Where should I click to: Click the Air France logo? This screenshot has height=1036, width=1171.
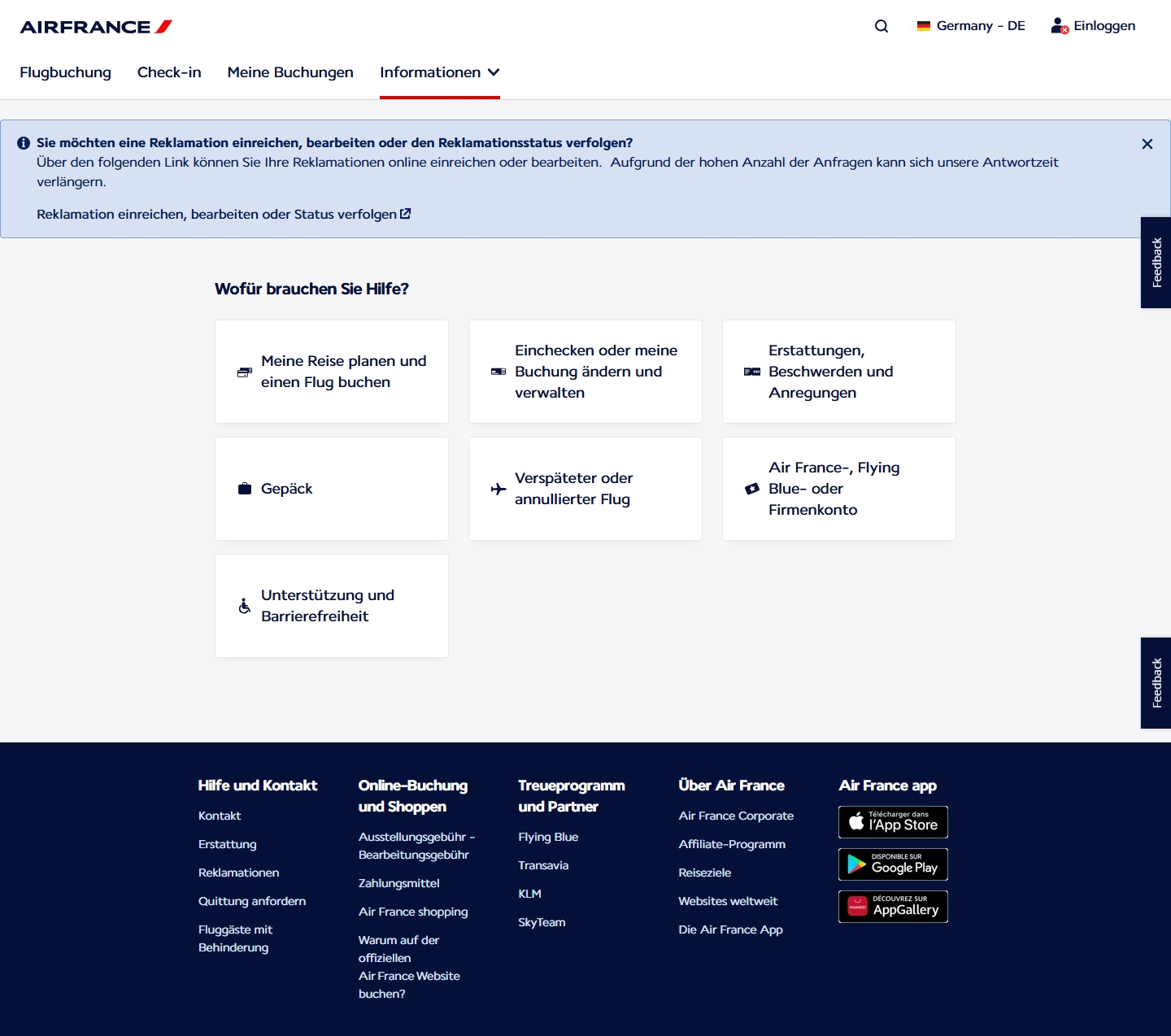pyautogui.click(x=96, y=27)
